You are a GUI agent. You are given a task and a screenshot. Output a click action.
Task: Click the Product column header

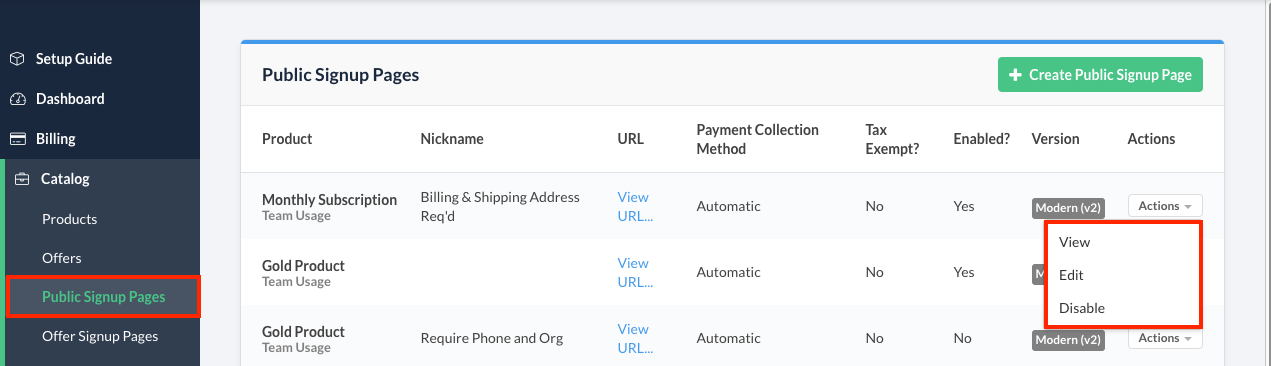[x=287, y=139]
